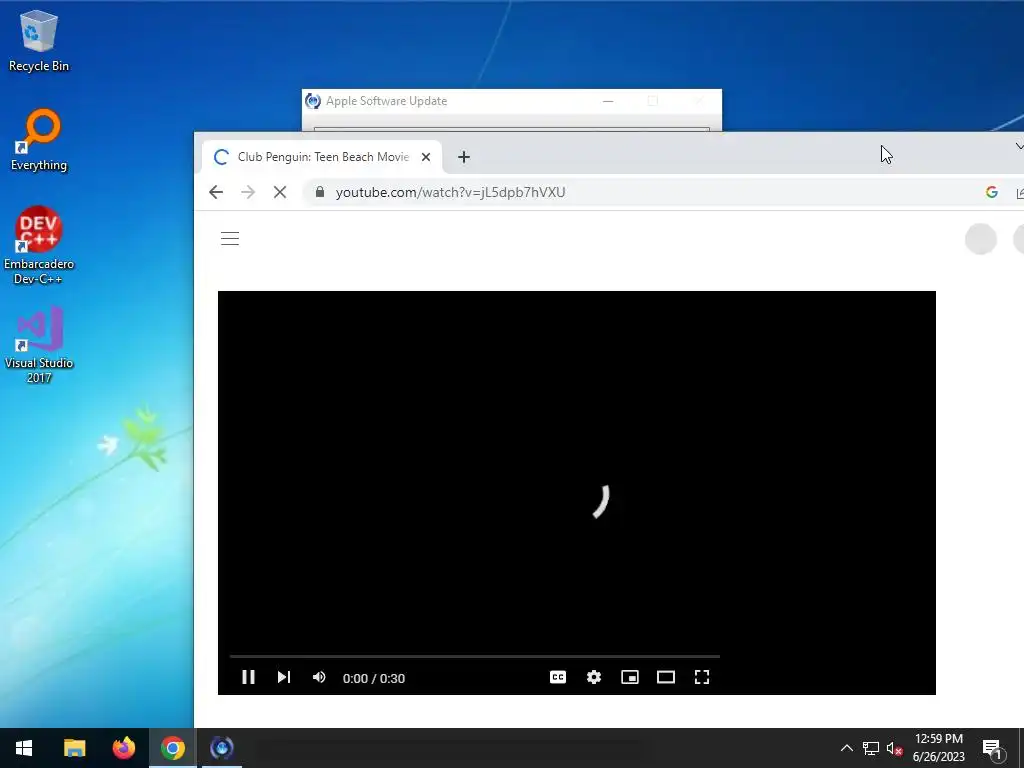
Task: Open the Windows Start menu
Action: [x=24, y=748]
